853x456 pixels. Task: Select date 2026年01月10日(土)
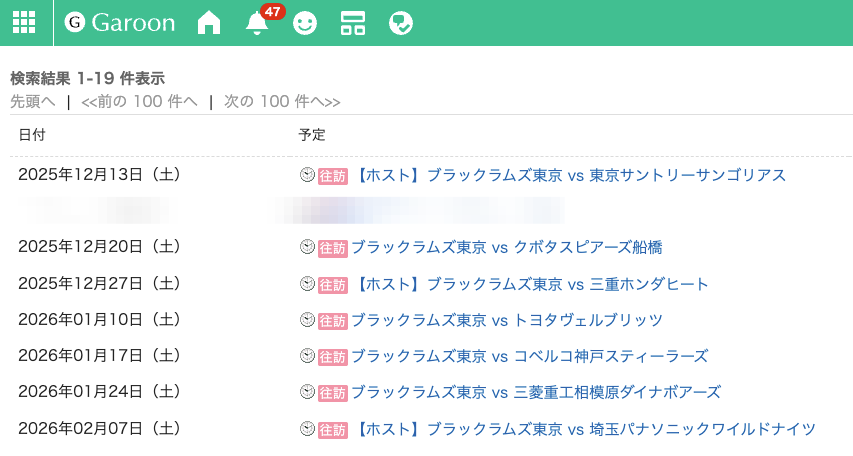click(99, 319)
